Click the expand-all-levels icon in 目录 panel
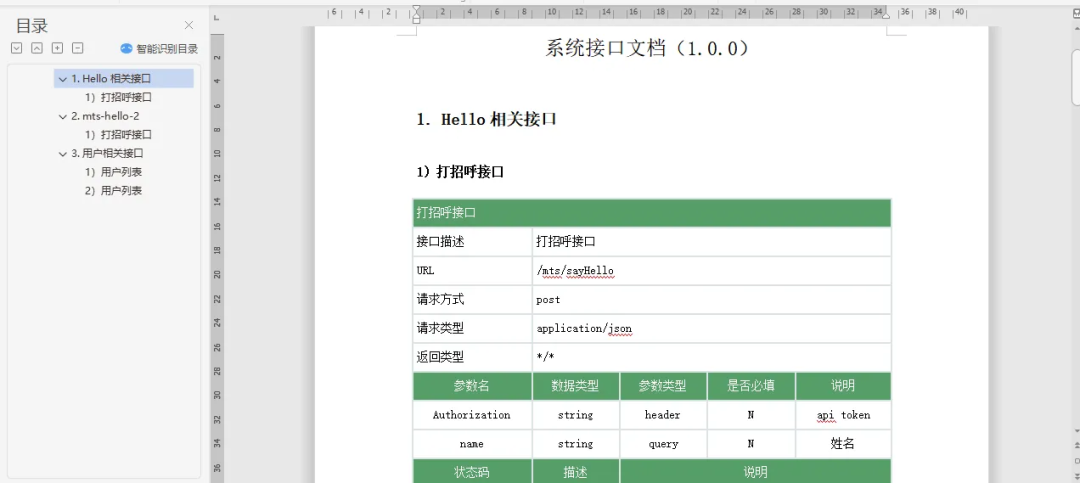1080x483 pixels. click(x=17, y=48)
